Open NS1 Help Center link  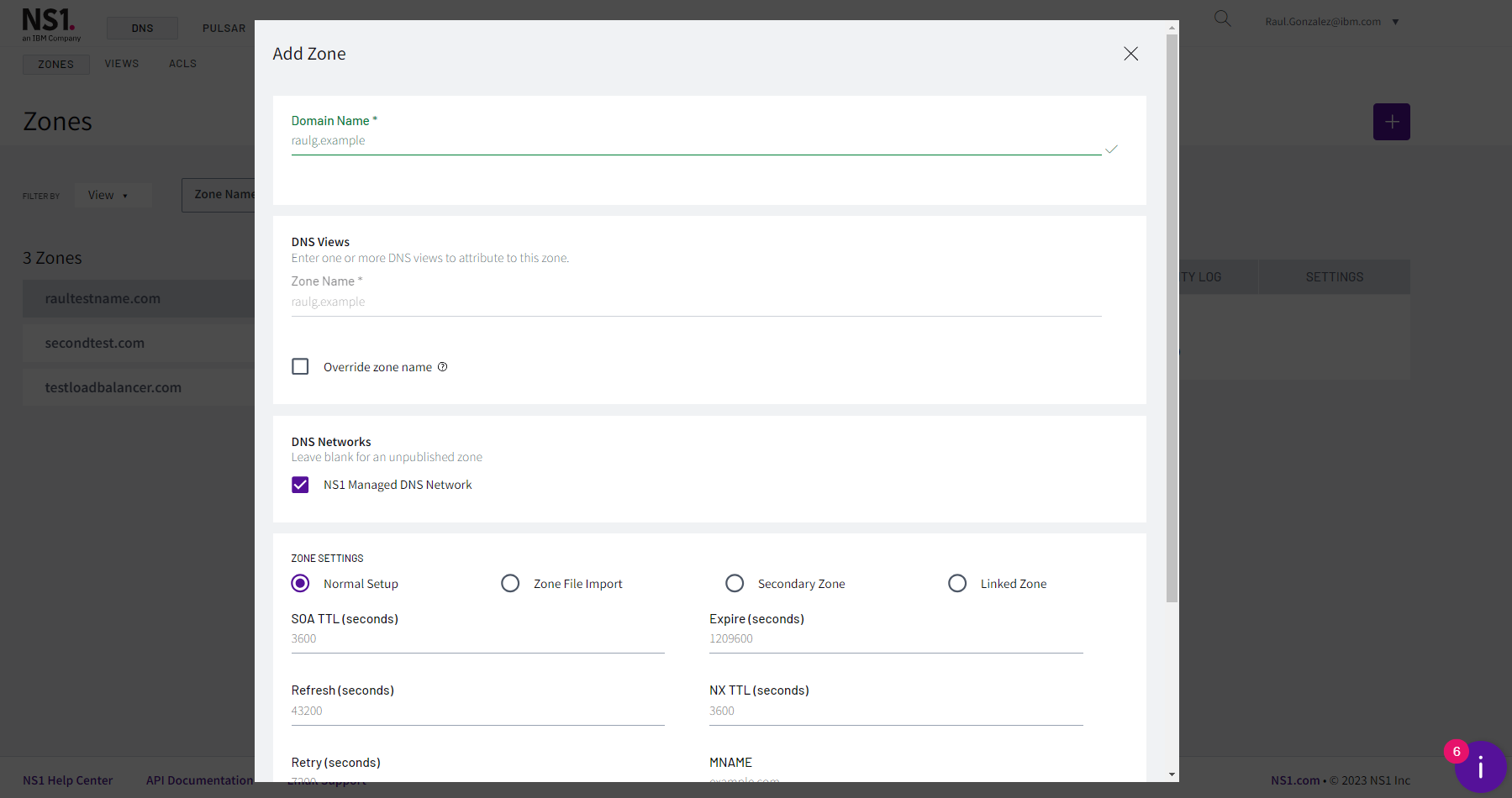(x=67, y=780)
